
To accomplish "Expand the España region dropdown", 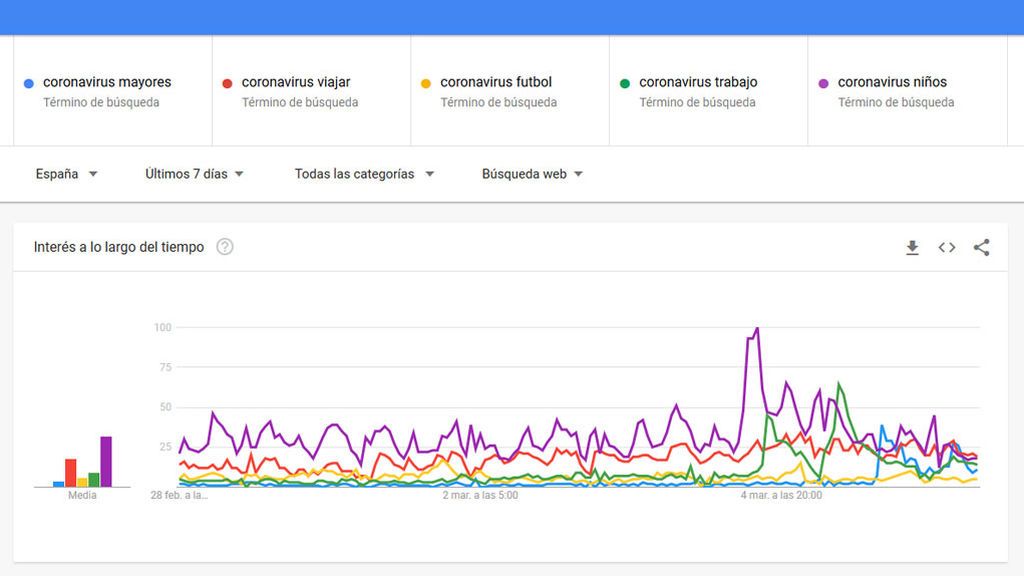I will pyautogui.click(x=67, y=174).
